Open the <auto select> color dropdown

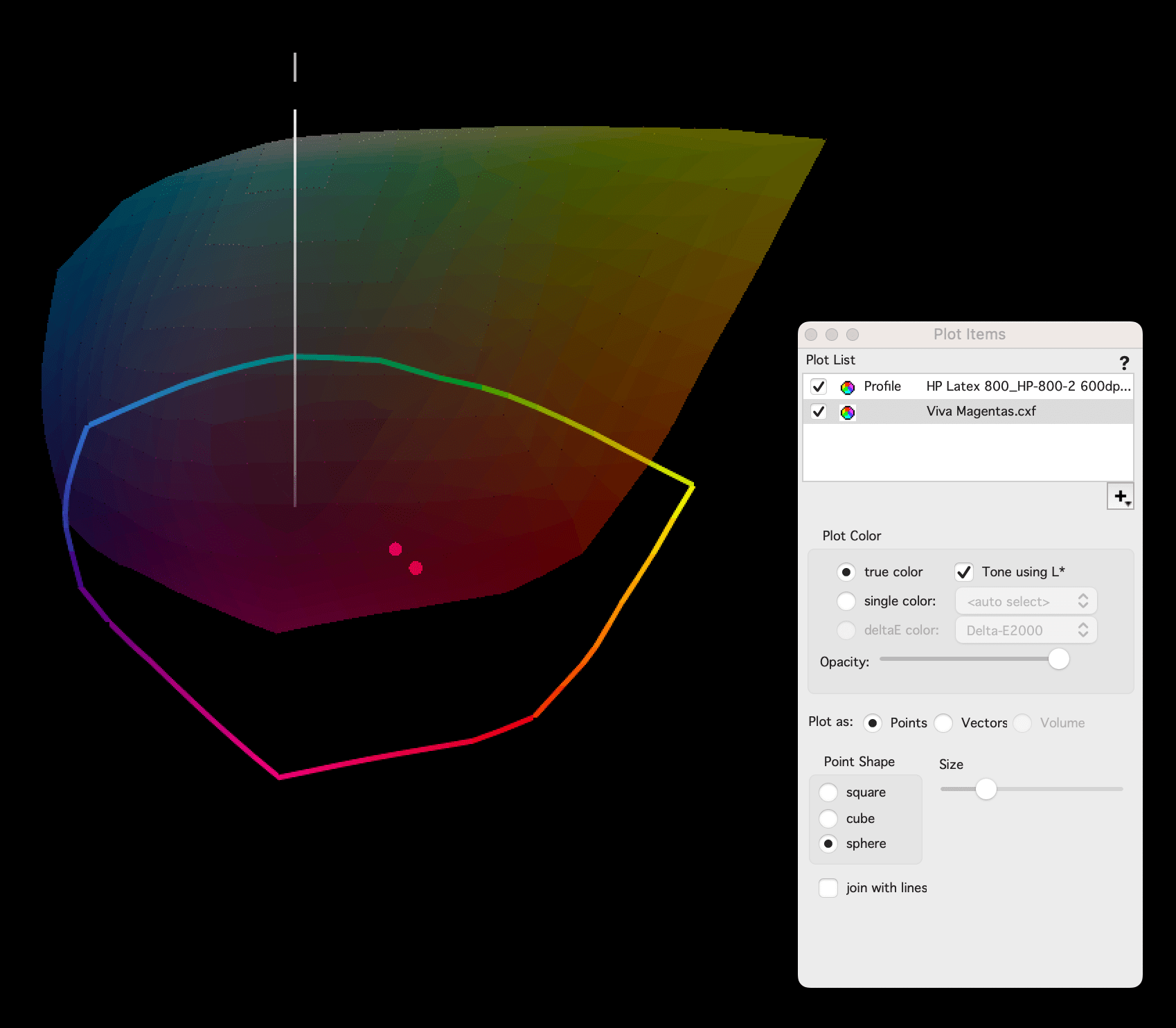coord(1025,601)
